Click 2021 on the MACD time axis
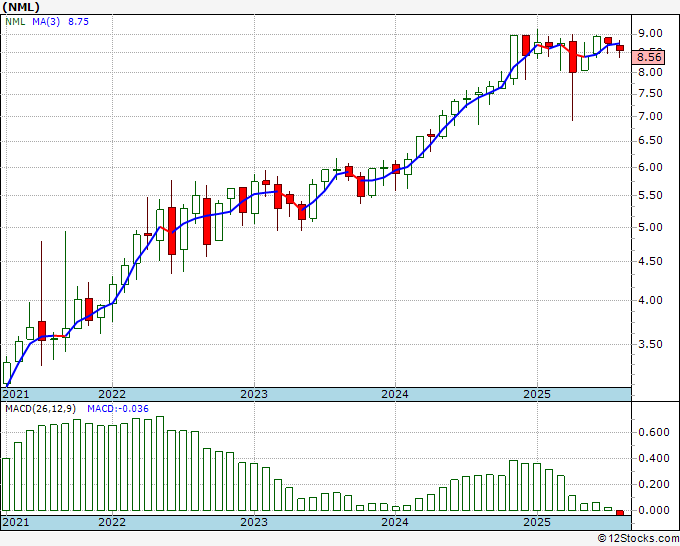 [x=16, y=522]
